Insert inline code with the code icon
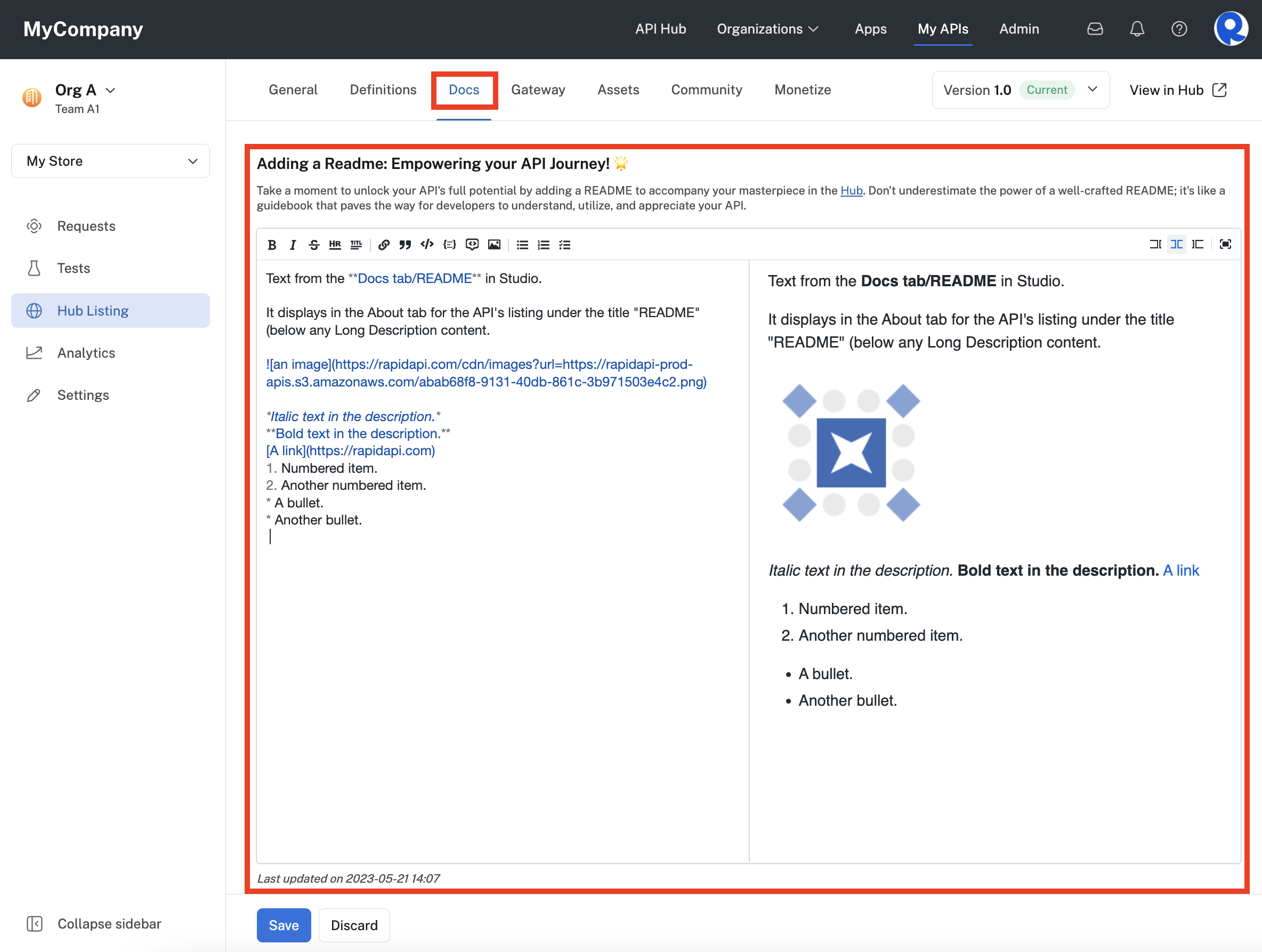This screenshot has width=1262, height=952. coord(427,245)
